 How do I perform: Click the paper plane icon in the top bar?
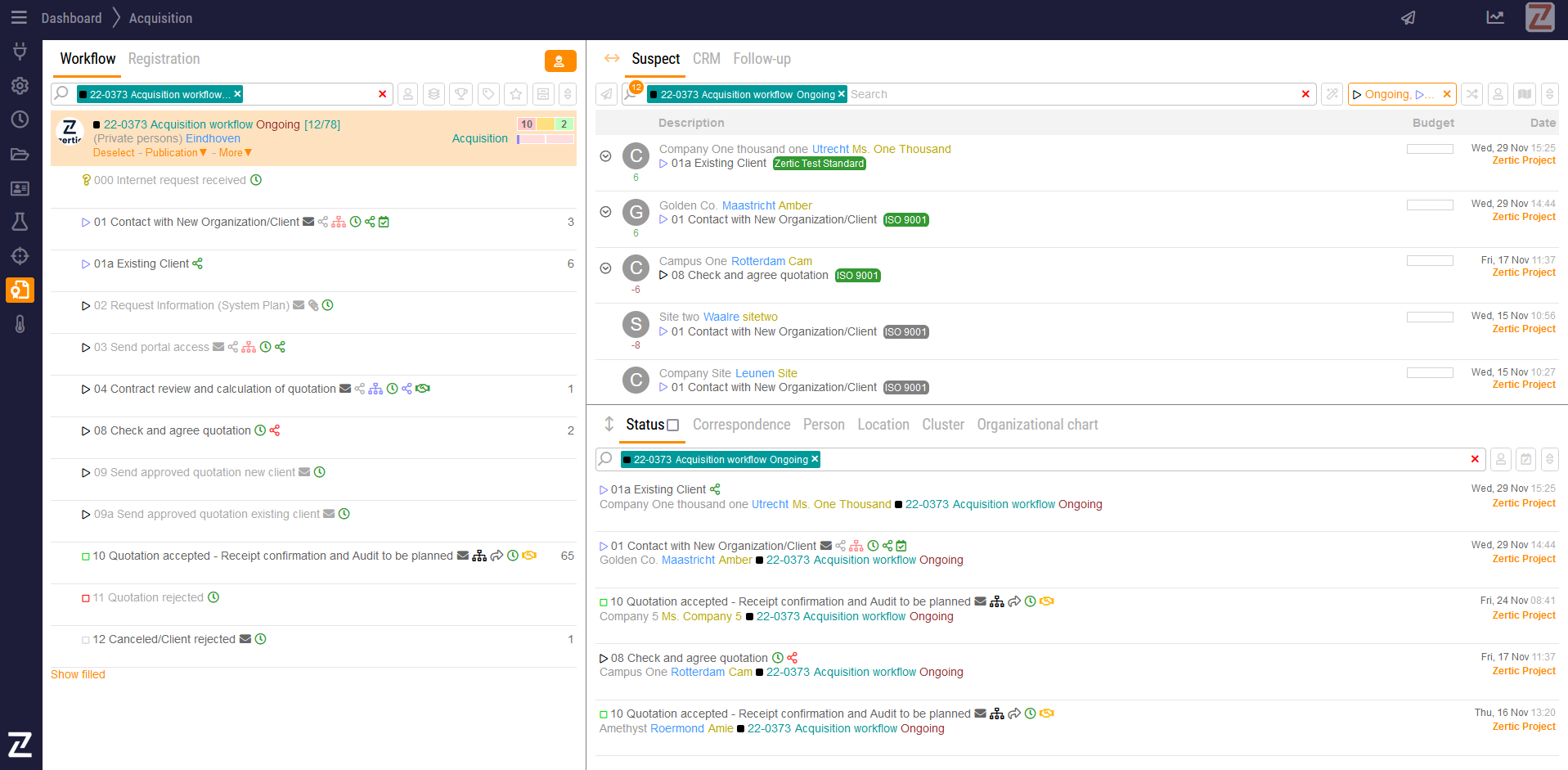click(1408, 18)
